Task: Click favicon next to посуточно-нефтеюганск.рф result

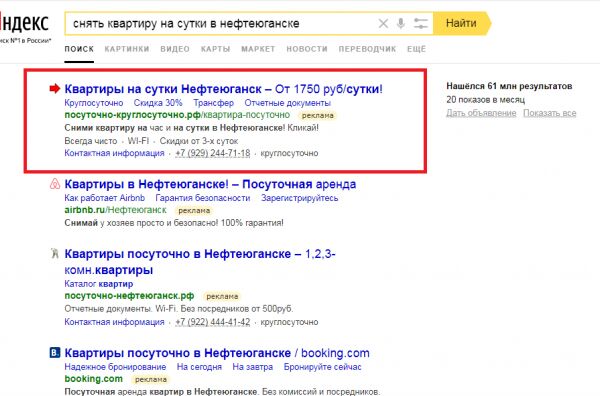Action: click(x=55, y=253)
